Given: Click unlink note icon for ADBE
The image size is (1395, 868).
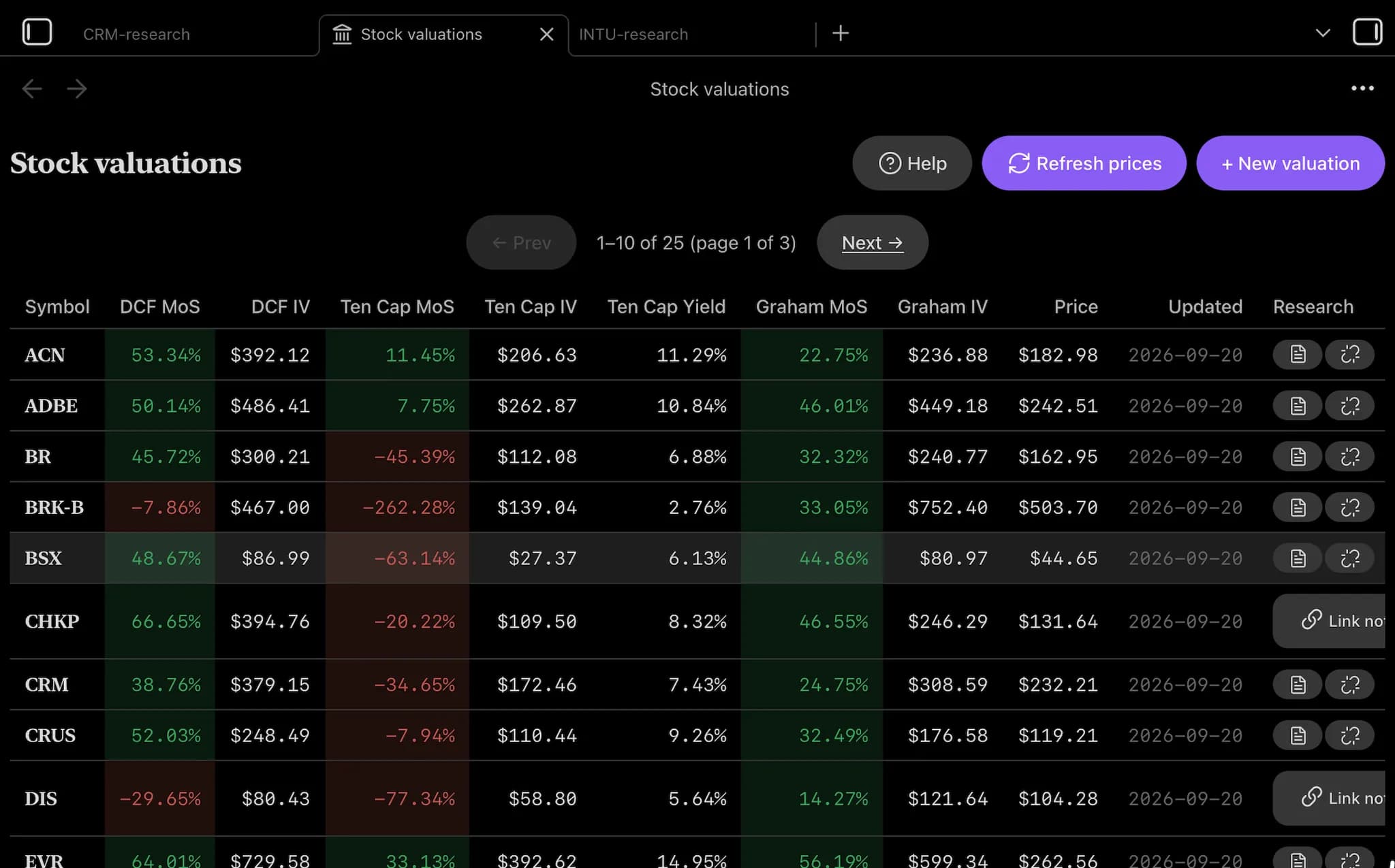Looking at the screenshot, I should pos(1349,406).
